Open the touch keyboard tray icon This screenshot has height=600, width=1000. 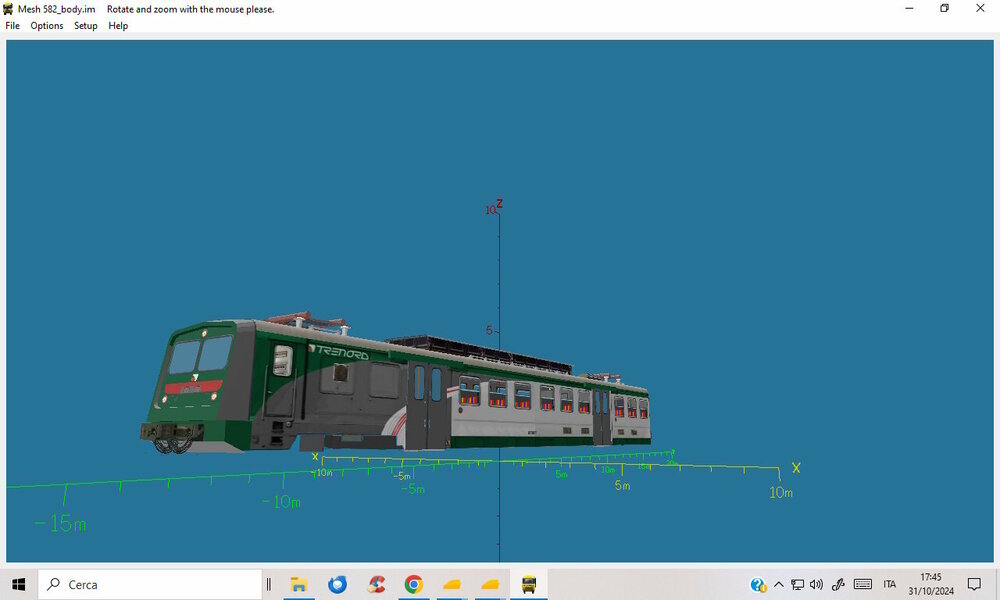click(863, 584)
